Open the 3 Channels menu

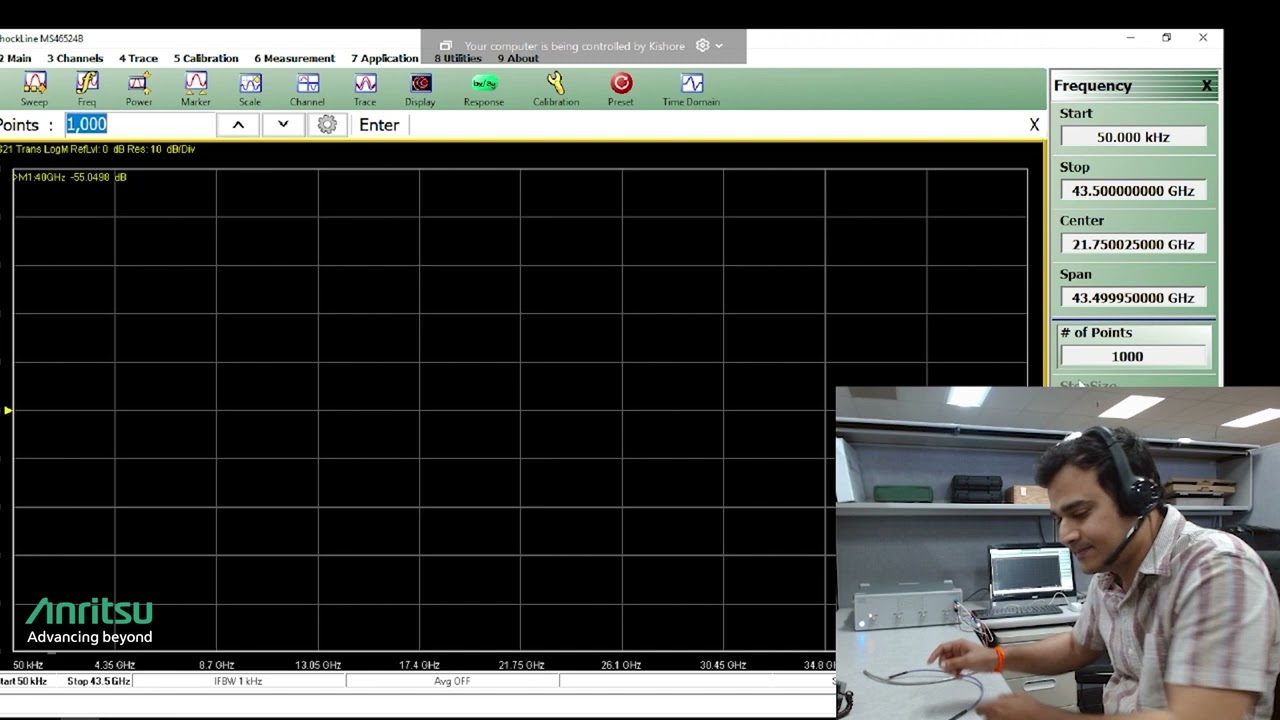pyautogui.click(x=75, y=58)
